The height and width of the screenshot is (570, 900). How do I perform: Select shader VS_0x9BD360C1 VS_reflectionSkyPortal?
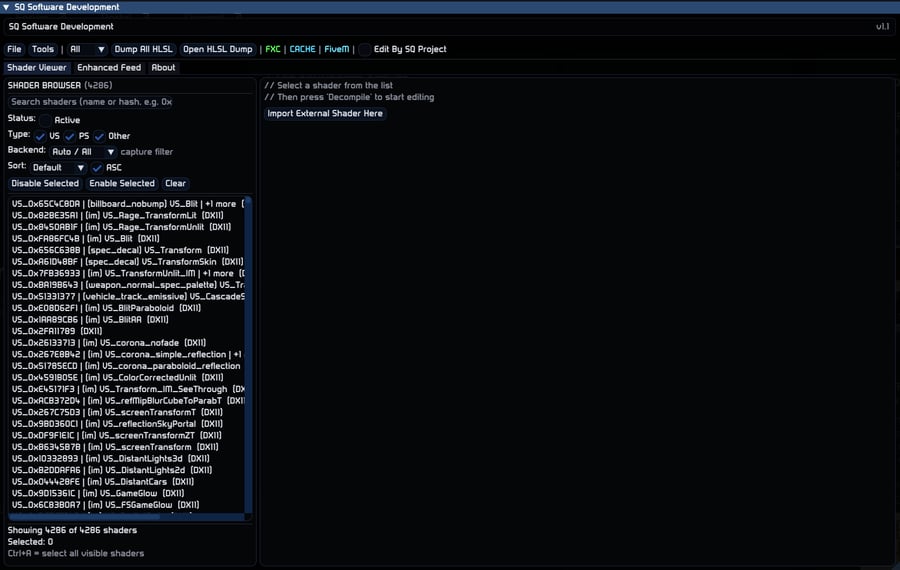[127, 424]
